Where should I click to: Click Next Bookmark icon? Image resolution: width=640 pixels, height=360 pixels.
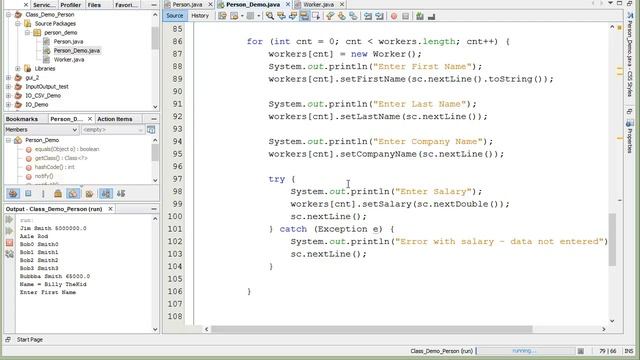click(342, 16)
